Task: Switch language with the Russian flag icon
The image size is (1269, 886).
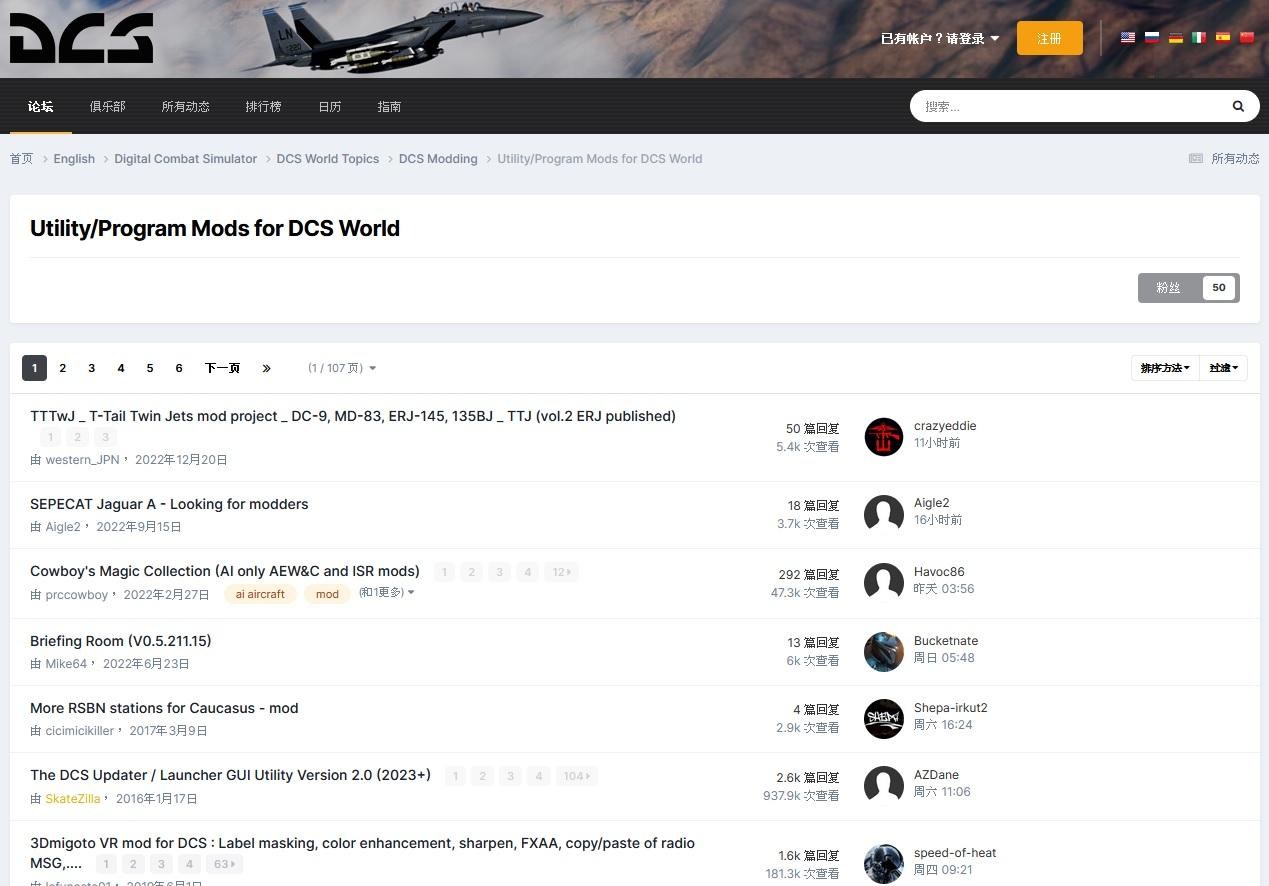Action: point(1152,38)
